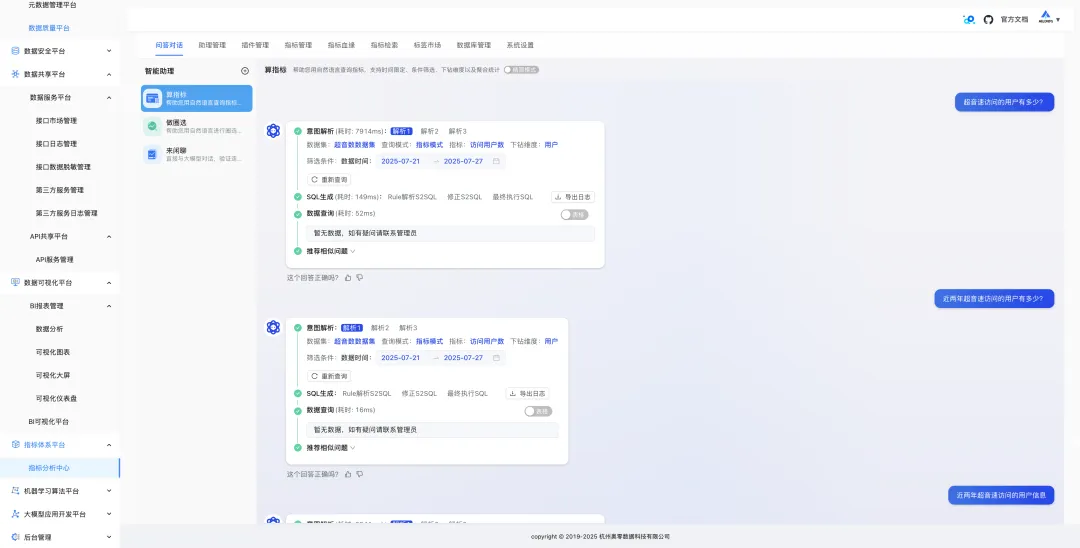Expand the 后台管理 menu chevron
Image resolution: width=1080 pixels, height=548 pixels.
pyautogui.click(x=109, y=537)
